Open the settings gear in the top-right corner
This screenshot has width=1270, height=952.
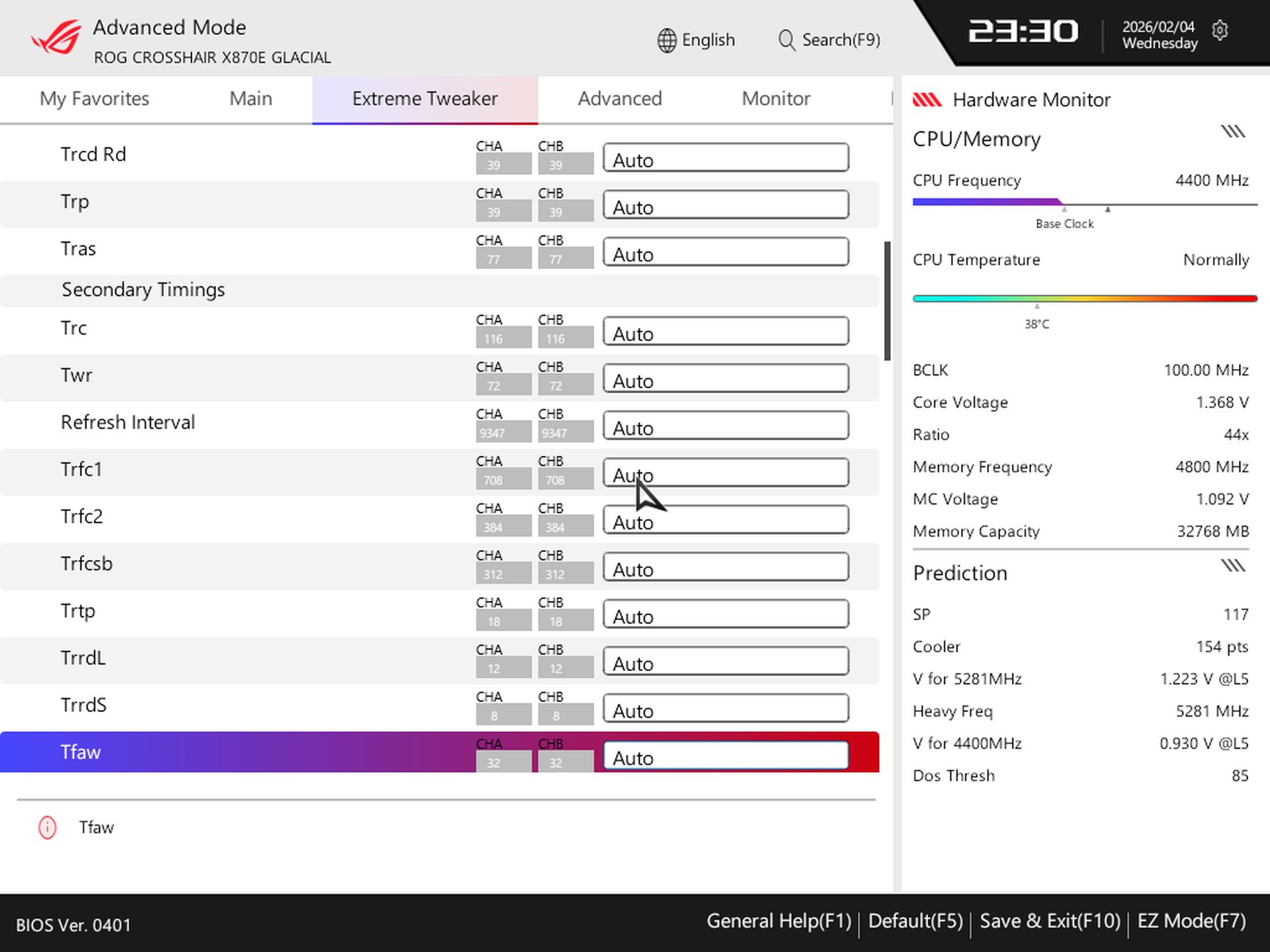click(x=1220, y=31)
